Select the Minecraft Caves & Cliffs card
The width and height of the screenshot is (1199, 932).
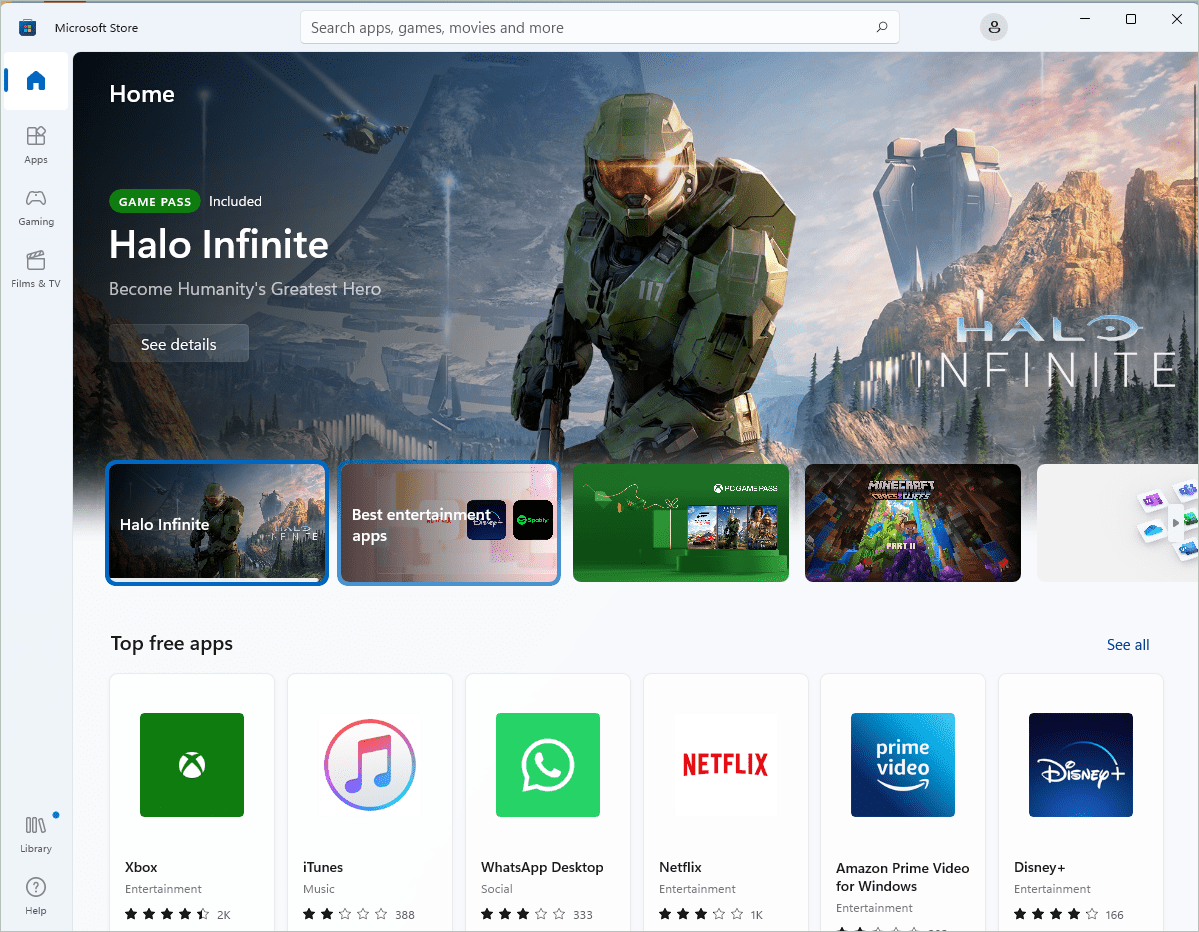tap(913, 523)
